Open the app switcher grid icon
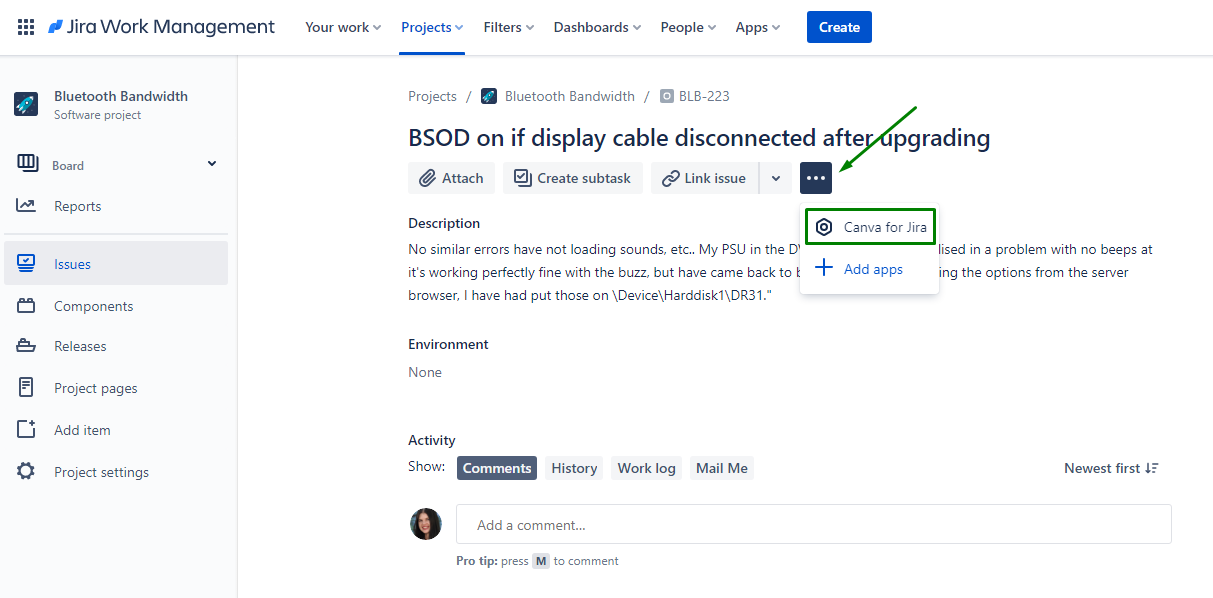 (25, 26)
